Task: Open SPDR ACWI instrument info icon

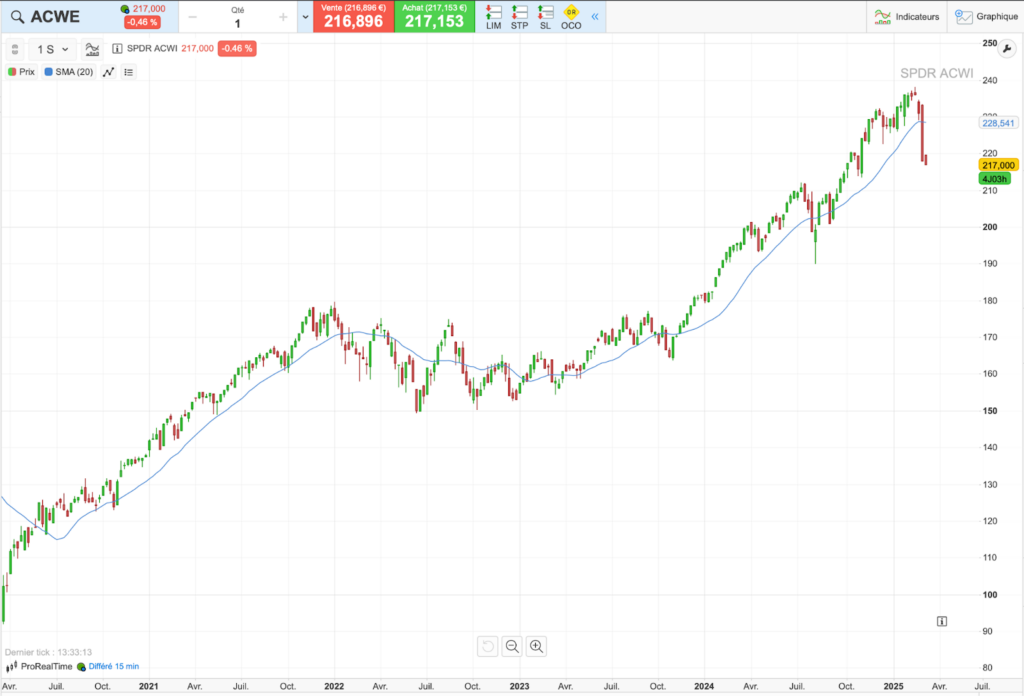Action: pyautogui.click(x=117, y=48)
